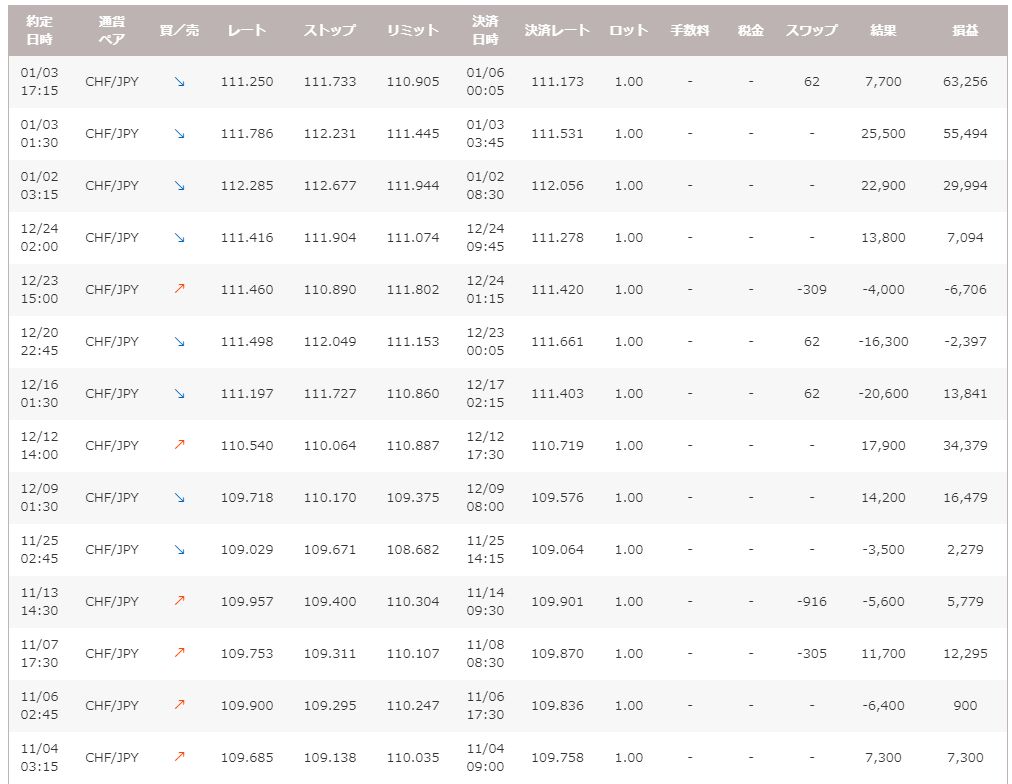This screenshot has height=784, width=1012.
Task: Click the 通貨ペア column header
Action: (x=112, y=31)
